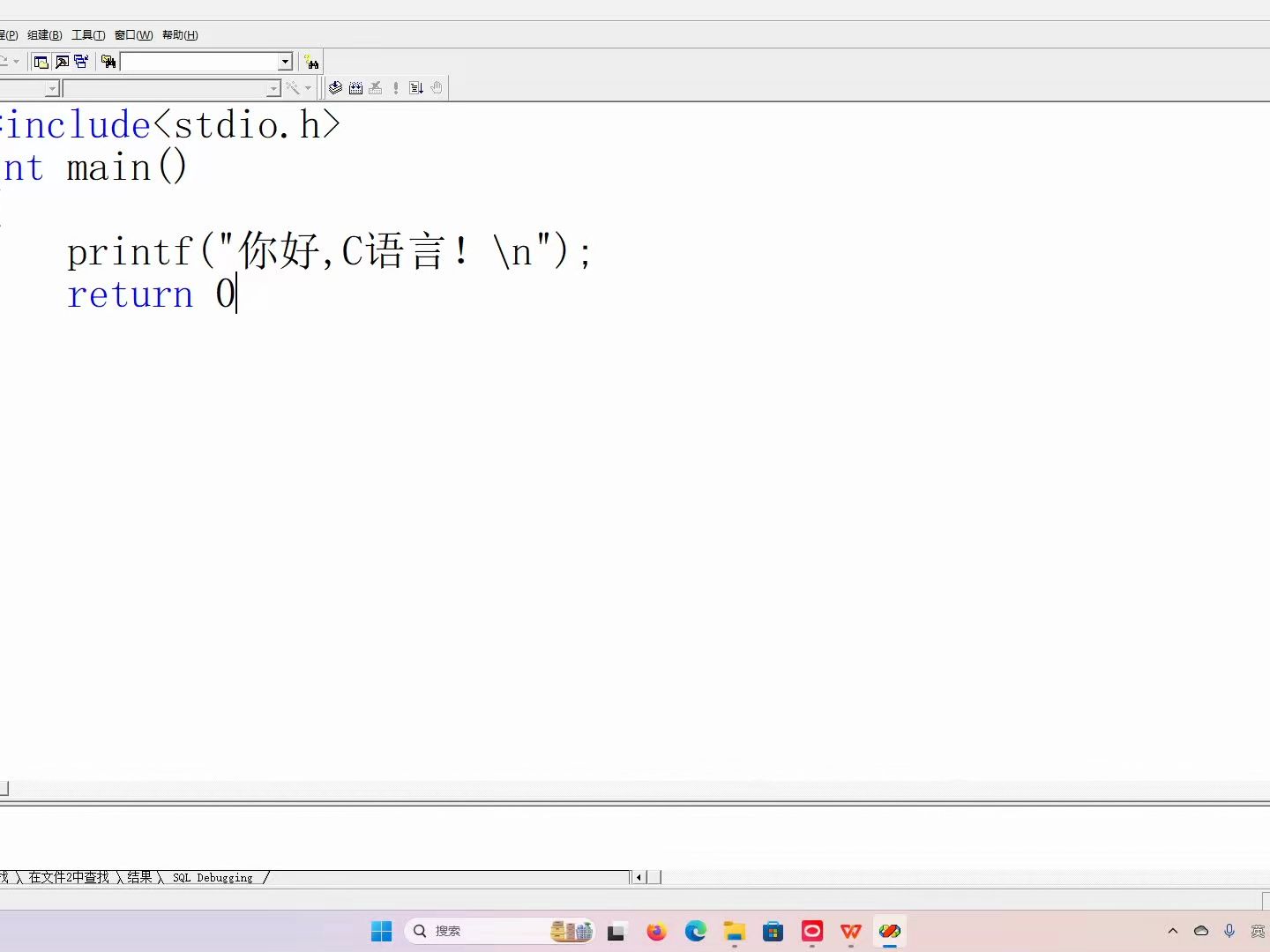
Task: Click the Go debug icon
Action: tap(416, 88)
